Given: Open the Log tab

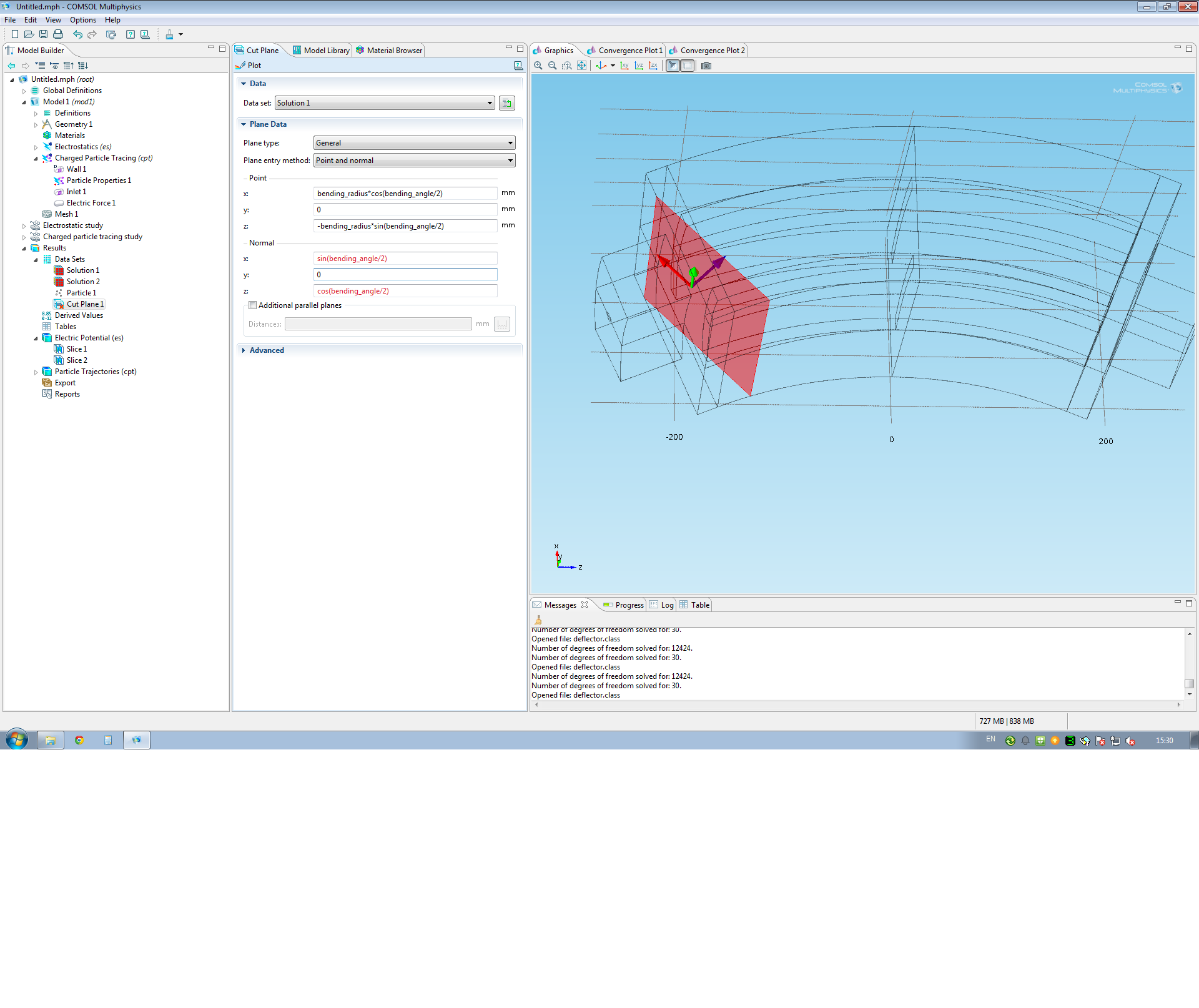Looking at the screenshot, I should point(661,605).
